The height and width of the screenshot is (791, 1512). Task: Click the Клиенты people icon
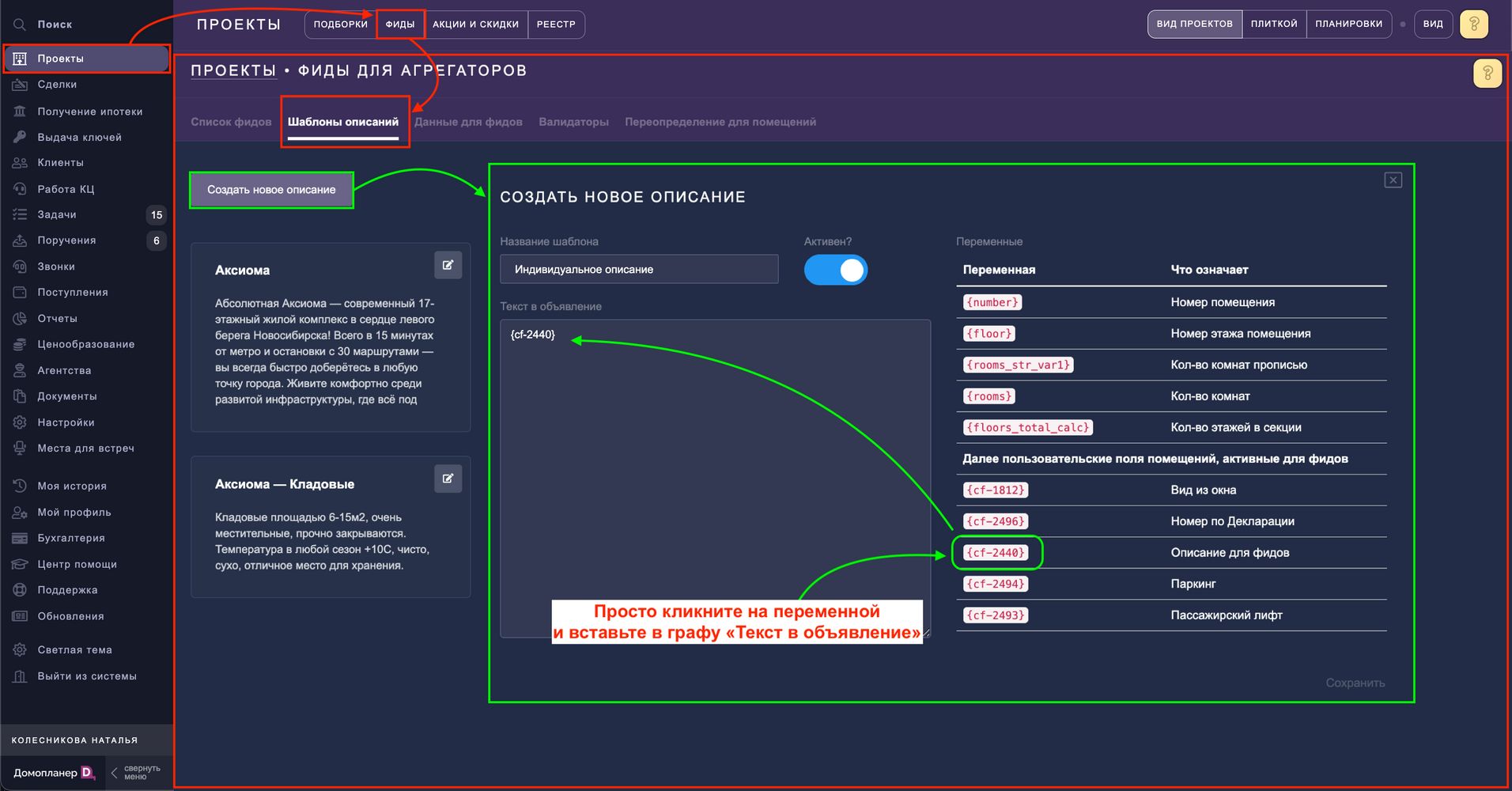[x=20, y=163]
